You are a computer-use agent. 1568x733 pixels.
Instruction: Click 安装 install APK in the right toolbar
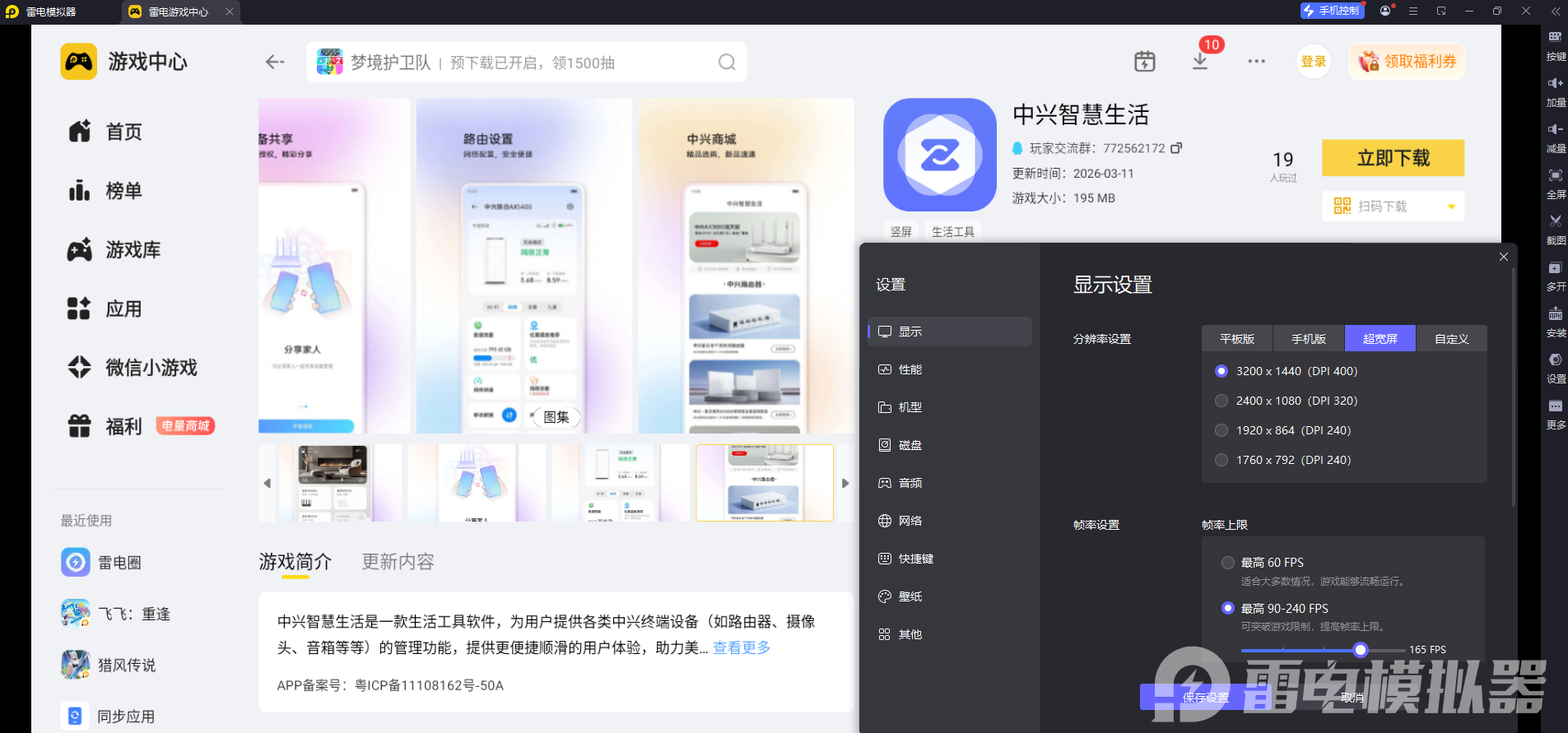tap(1556, 322)
